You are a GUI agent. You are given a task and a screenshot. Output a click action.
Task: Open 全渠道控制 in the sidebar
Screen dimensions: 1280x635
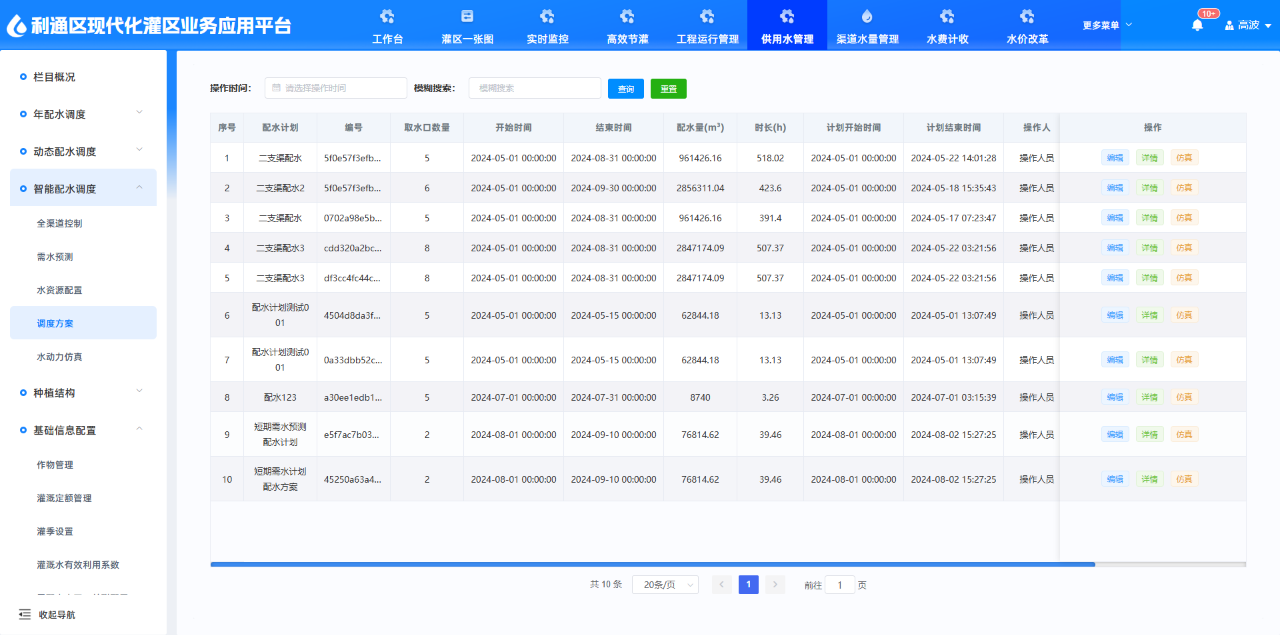83,223
